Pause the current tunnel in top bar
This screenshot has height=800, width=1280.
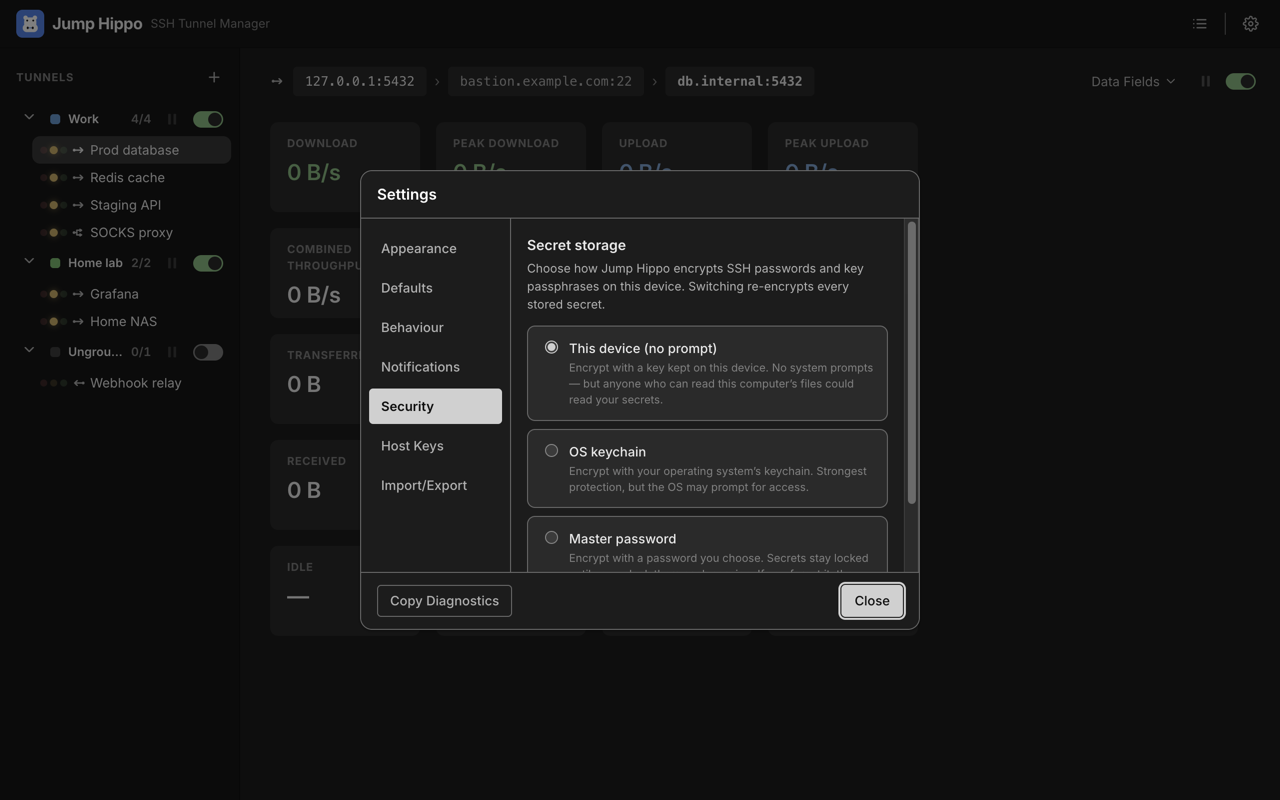pos(1205,81)
